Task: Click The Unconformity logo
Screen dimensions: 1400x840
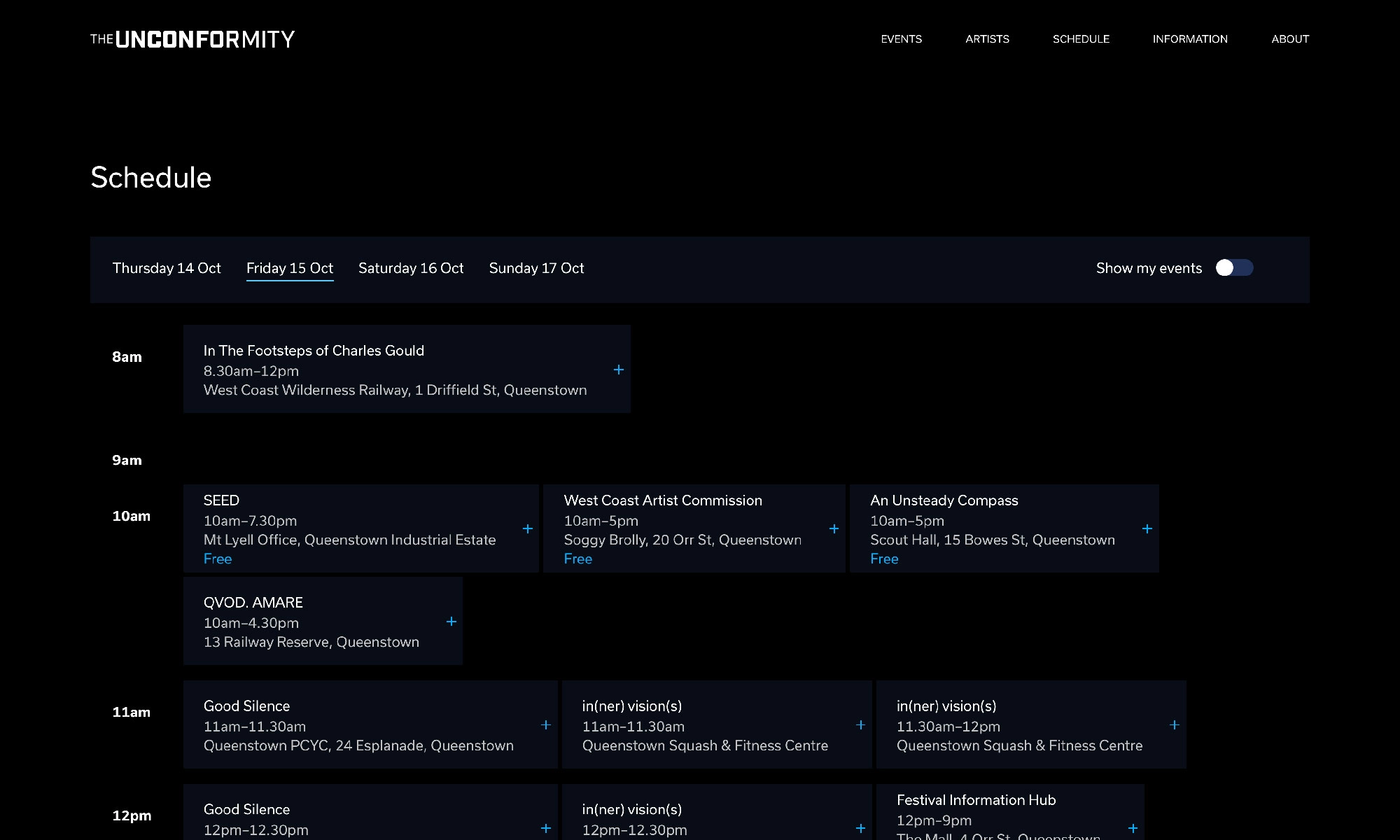Action: 192,39
